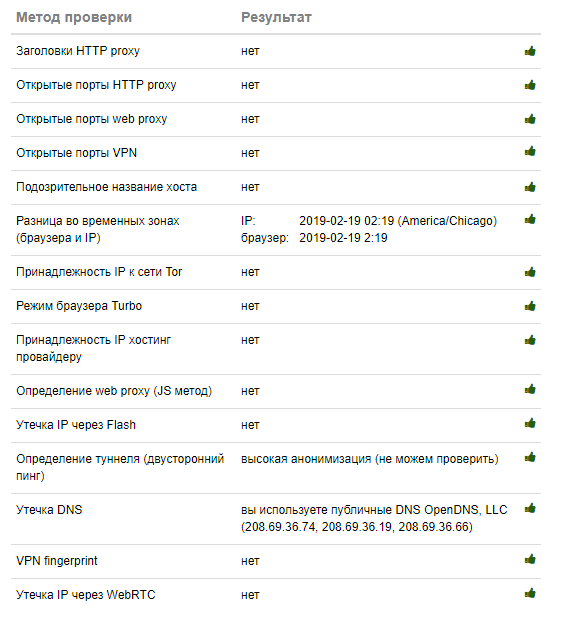Click thumbs-up icon for Подозрительное название хоста
The width and height of the screenshot is (561, 621).
click(x=530, y=187)
